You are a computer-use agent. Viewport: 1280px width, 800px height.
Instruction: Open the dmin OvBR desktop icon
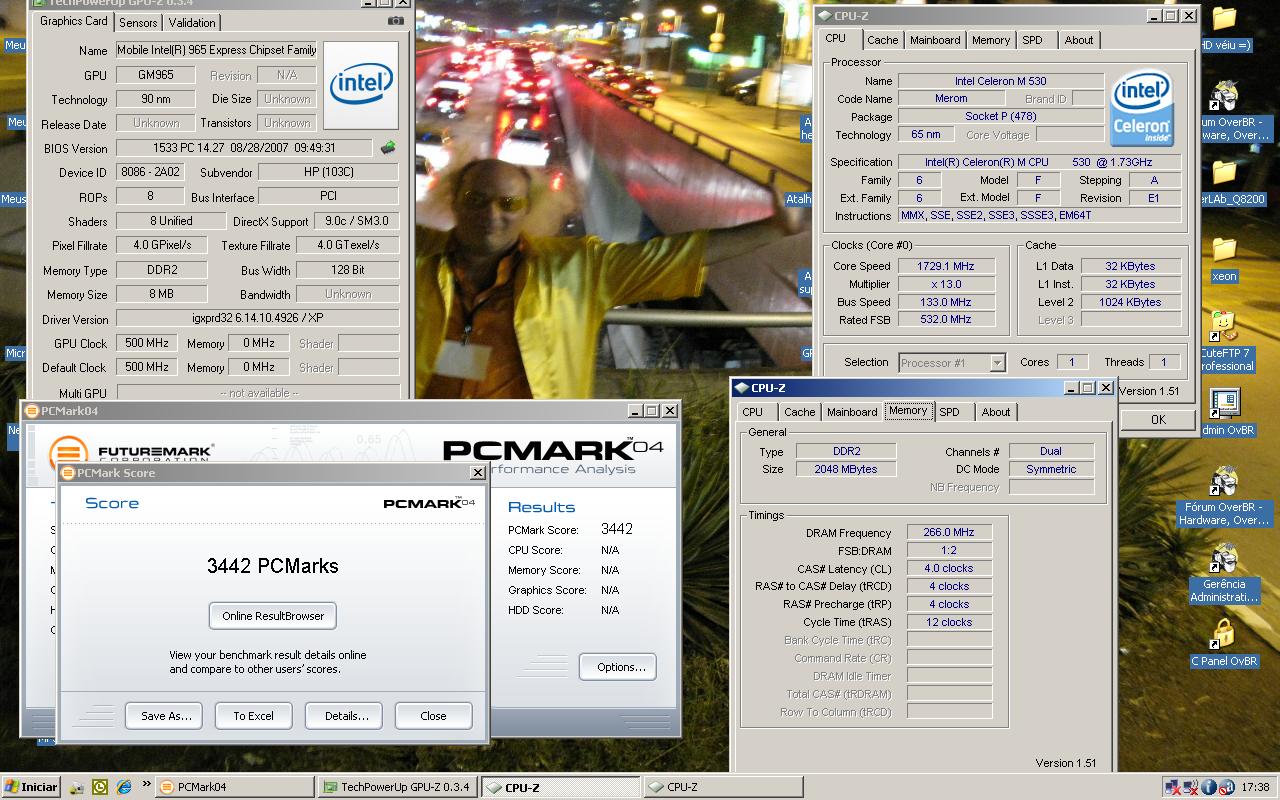[1224, 413]
